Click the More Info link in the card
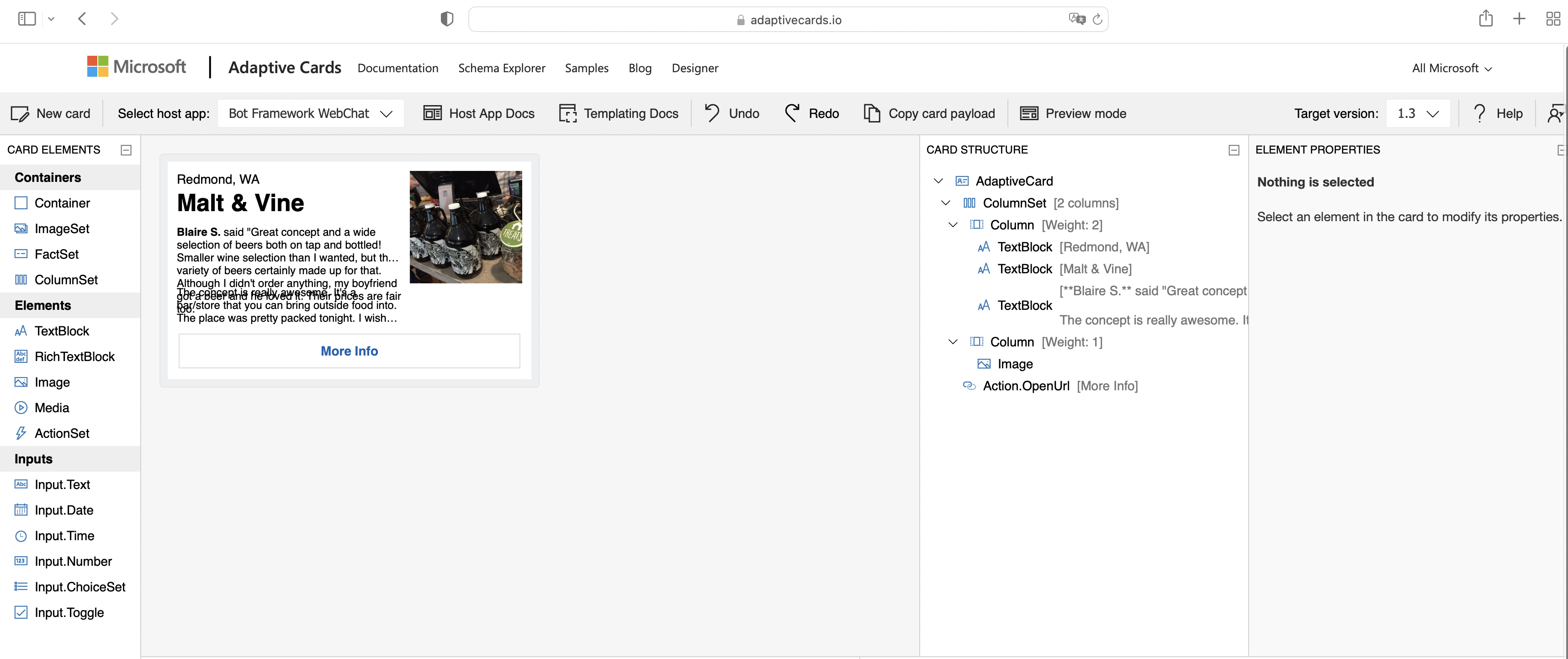The width and height of the screenshot is (1568, 659). pos(348,351)
